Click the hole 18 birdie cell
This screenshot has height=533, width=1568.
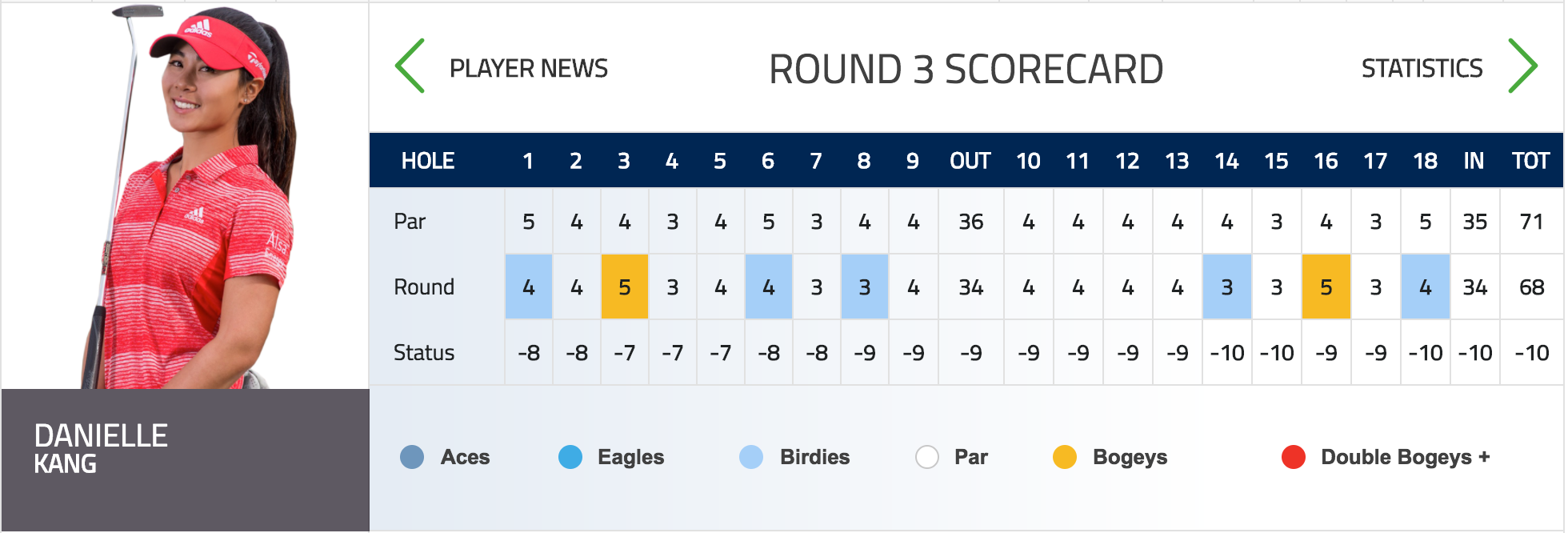click(x=1426, y=287)
